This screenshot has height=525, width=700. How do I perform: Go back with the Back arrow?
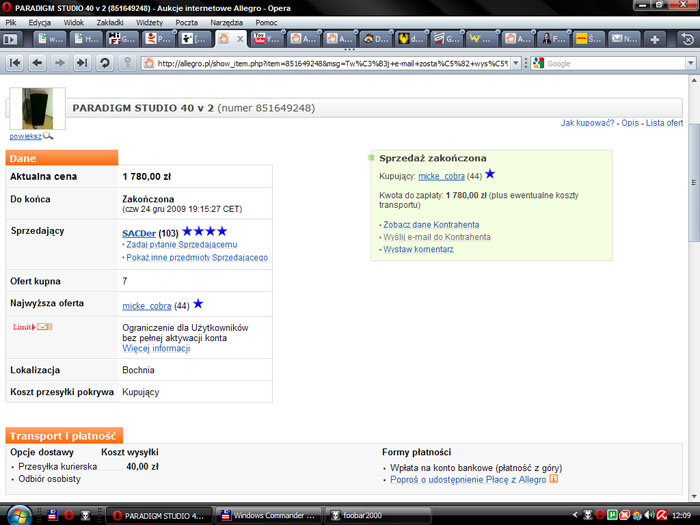click(x=37, y=63)
